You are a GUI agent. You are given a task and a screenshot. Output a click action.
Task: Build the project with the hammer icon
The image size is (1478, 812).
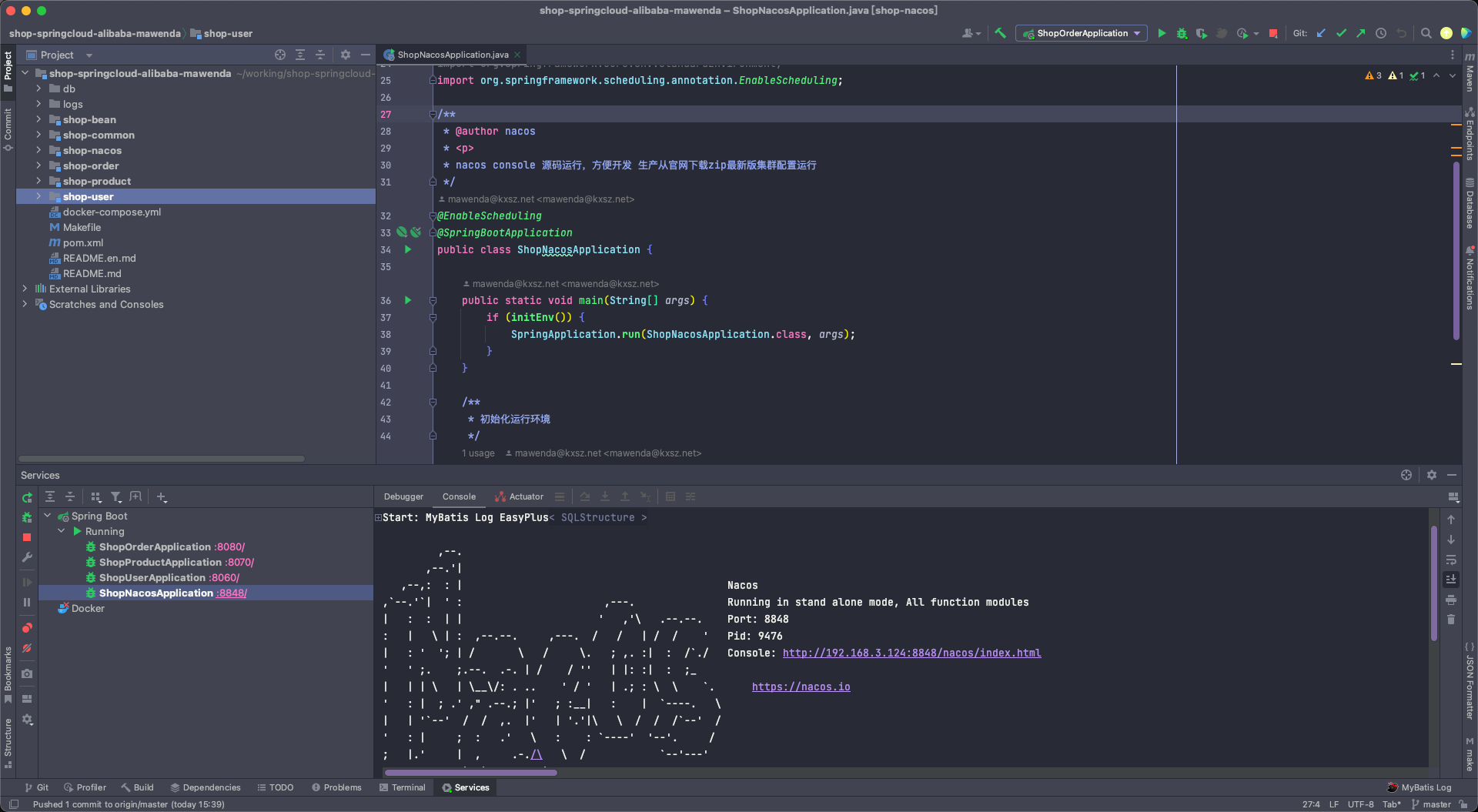[x=1000, y=33]
